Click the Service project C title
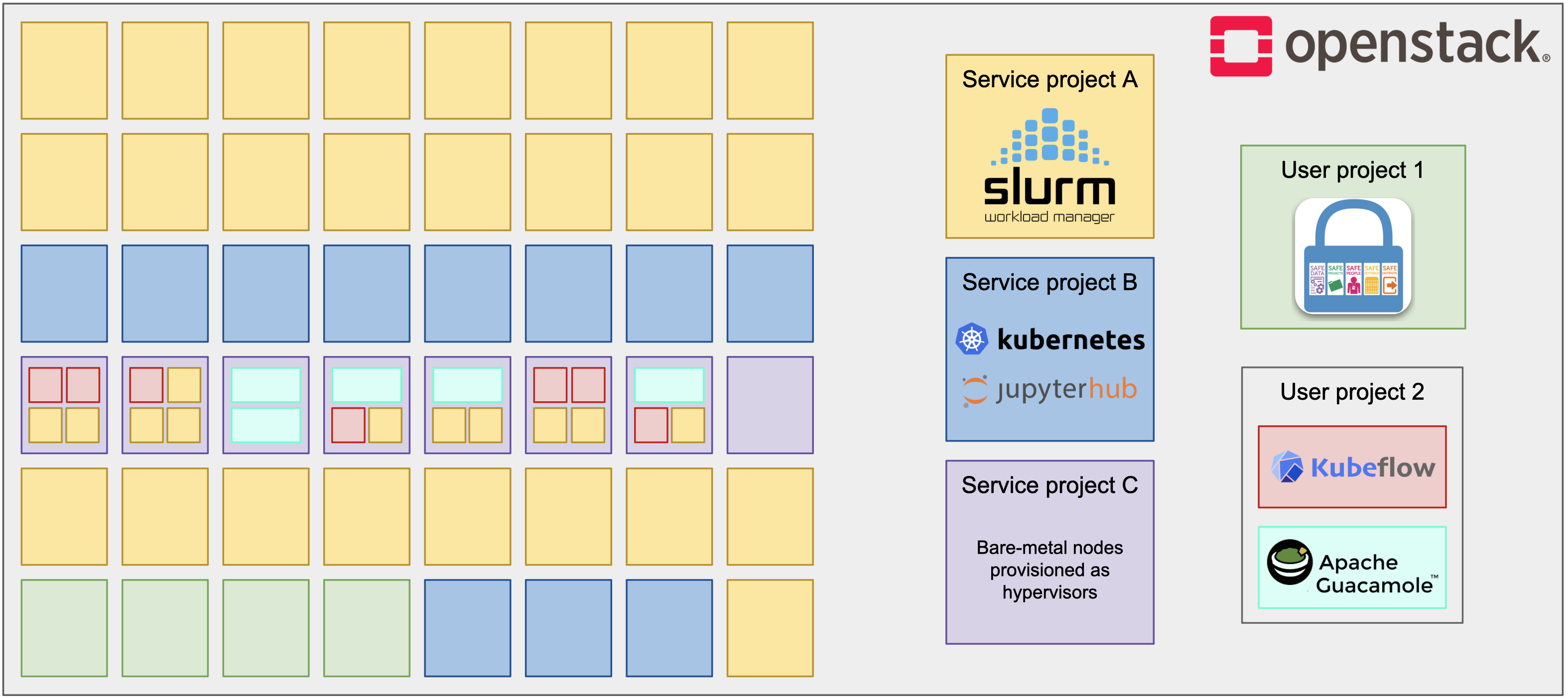Viewport: 1568px width, 699px height. click(x=1049, y=485)
